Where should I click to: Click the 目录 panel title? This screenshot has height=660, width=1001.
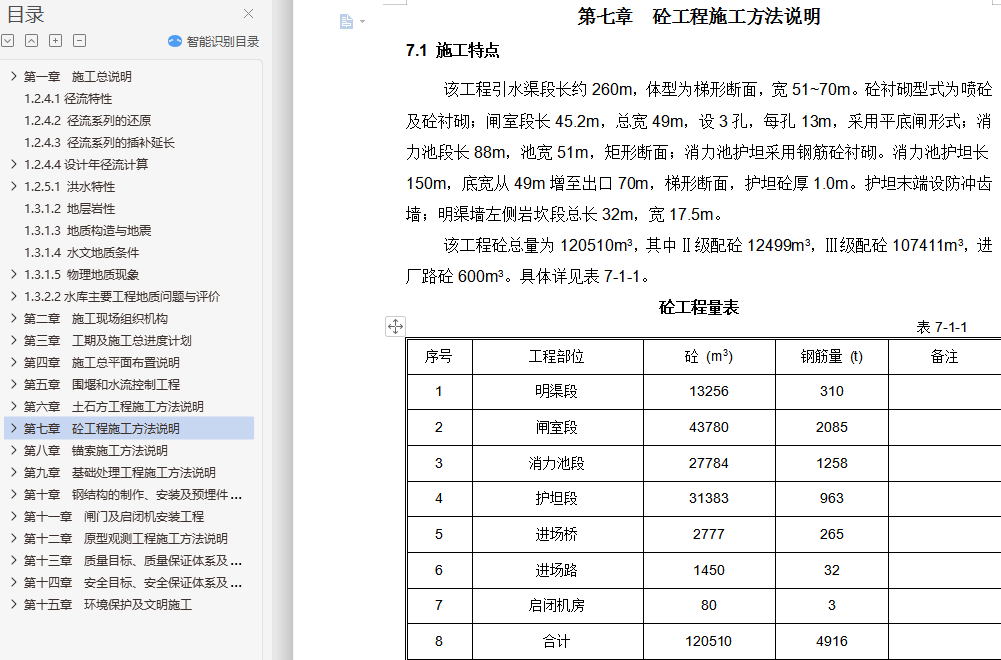pos(26,14)
